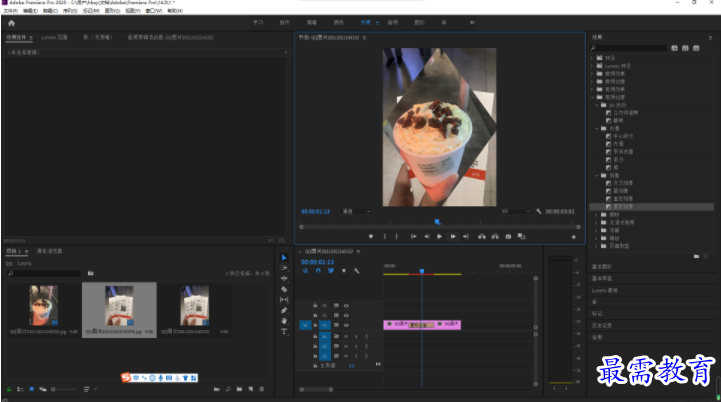This screenshot has height=402, width=721.
Task: Switch project panel to list view
Action: 20,389
